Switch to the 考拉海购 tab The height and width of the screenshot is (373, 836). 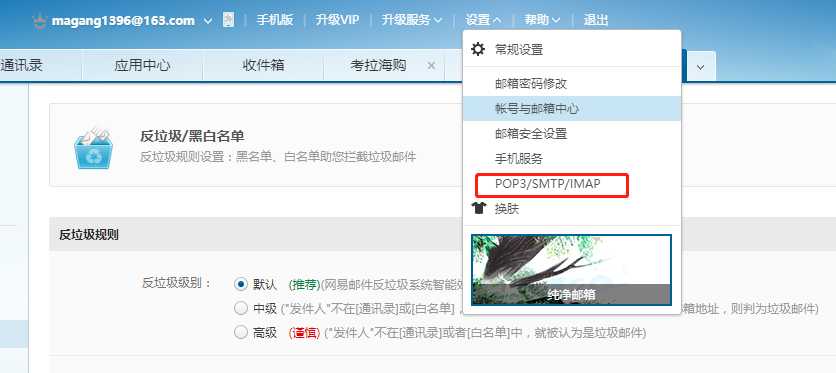(x=378, y=66)
